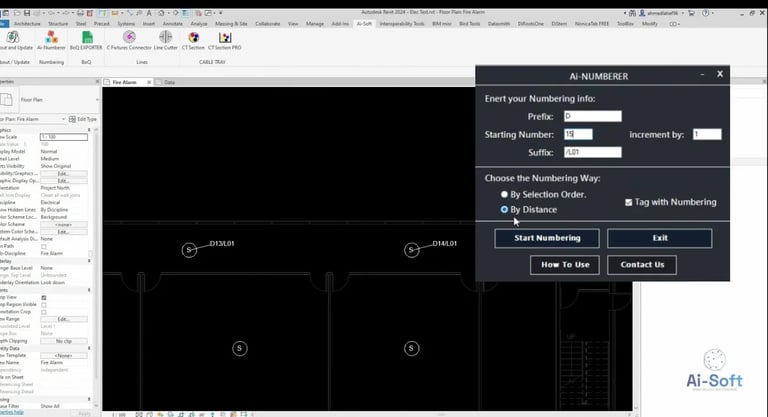This screenshot has width=768, height=417.
Task: Open the Systems ribbon tab
Action: tap(126, 24)
